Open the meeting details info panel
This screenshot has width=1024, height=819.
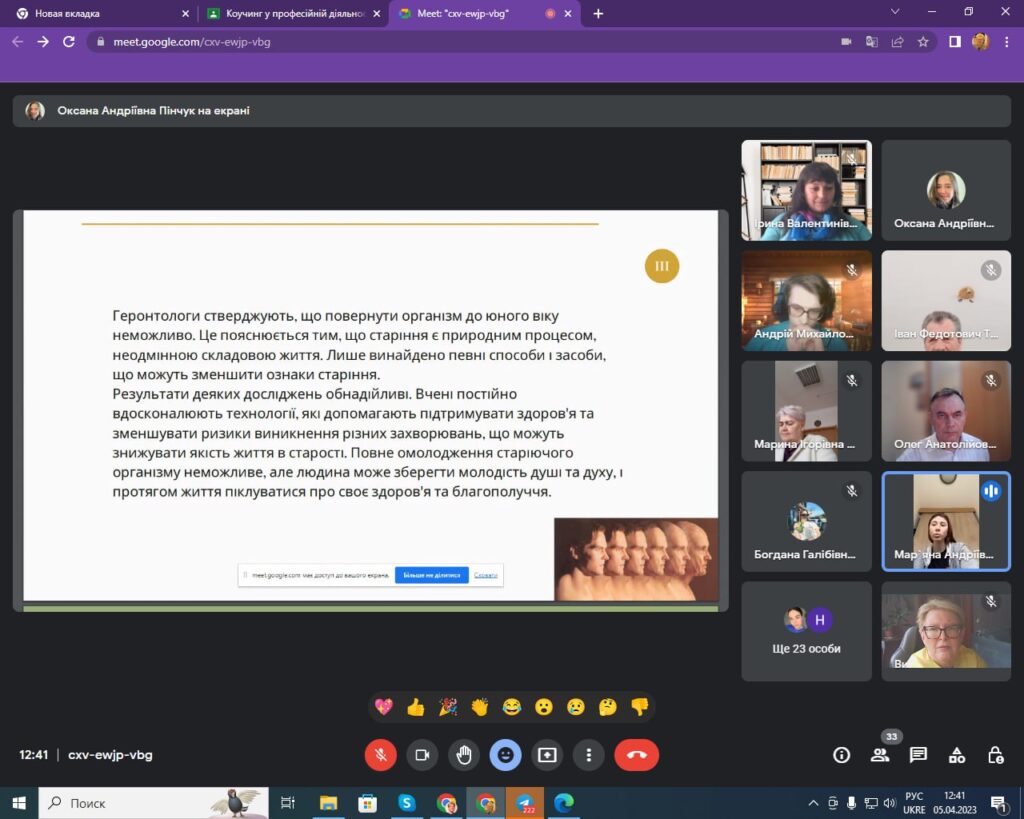842,755
